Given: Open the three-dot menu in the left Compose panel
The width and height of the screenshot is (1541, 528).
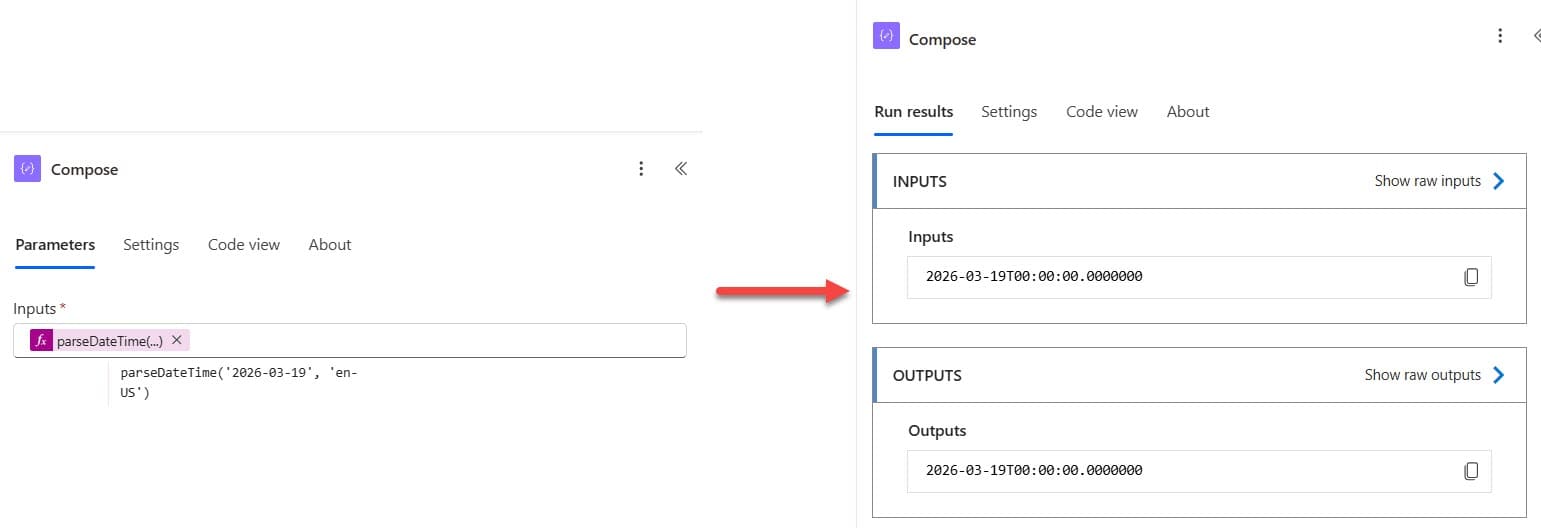Looking at the screenshot, I should coord(641,169).
